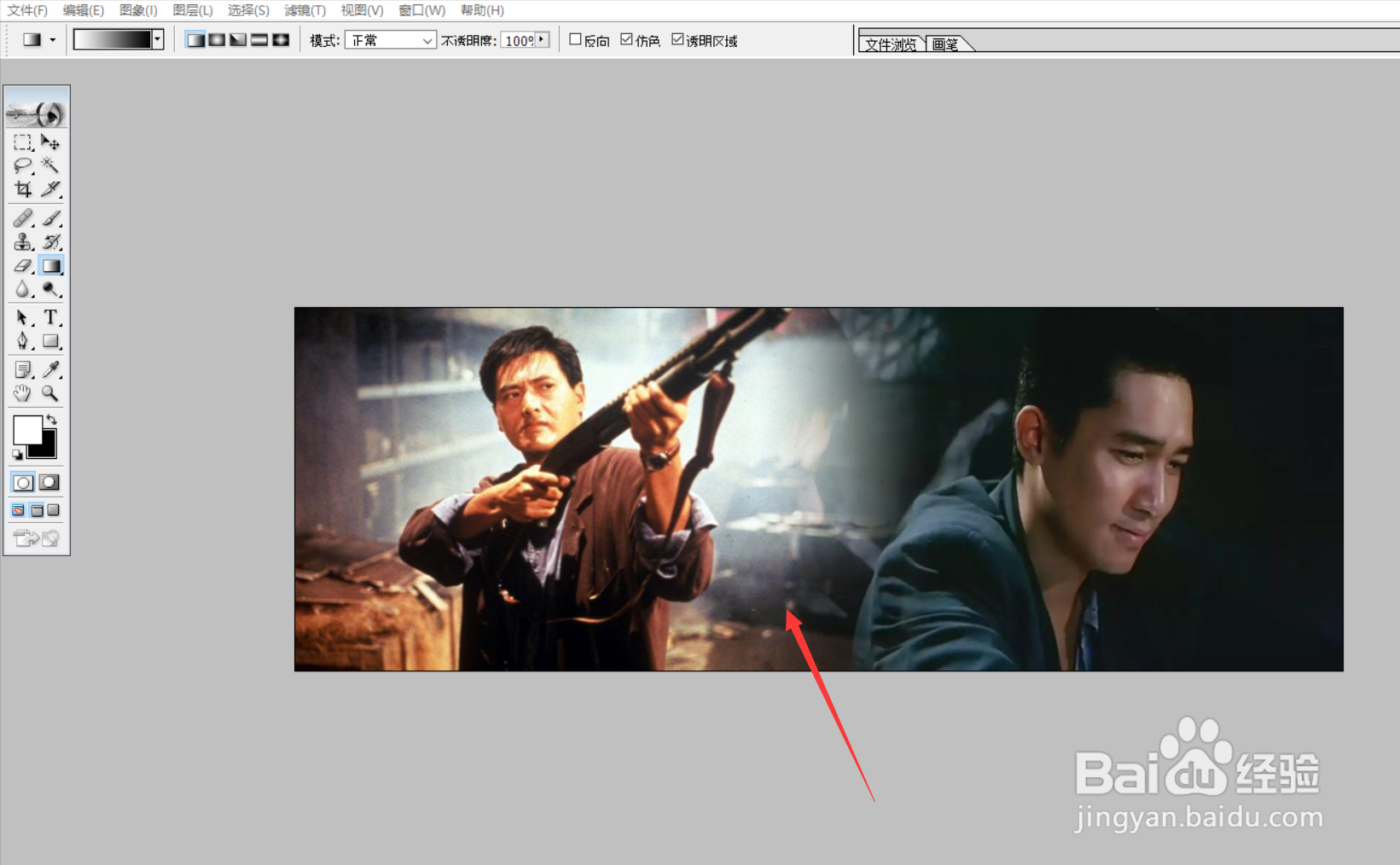Select the Move tool
1400x865 pixels.
50,142
